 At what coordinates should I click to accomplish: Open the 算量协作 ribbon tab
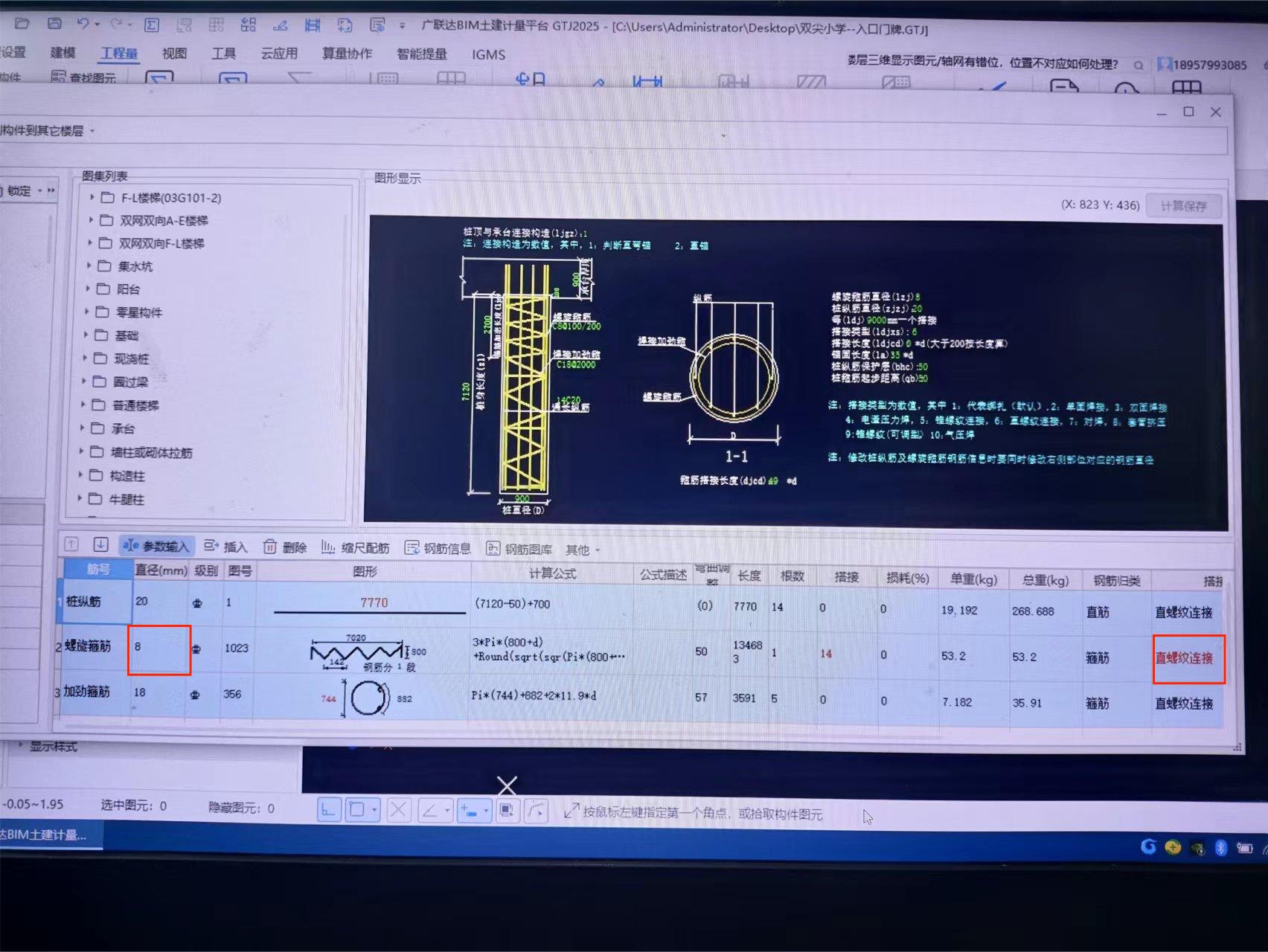coord(347,54)
